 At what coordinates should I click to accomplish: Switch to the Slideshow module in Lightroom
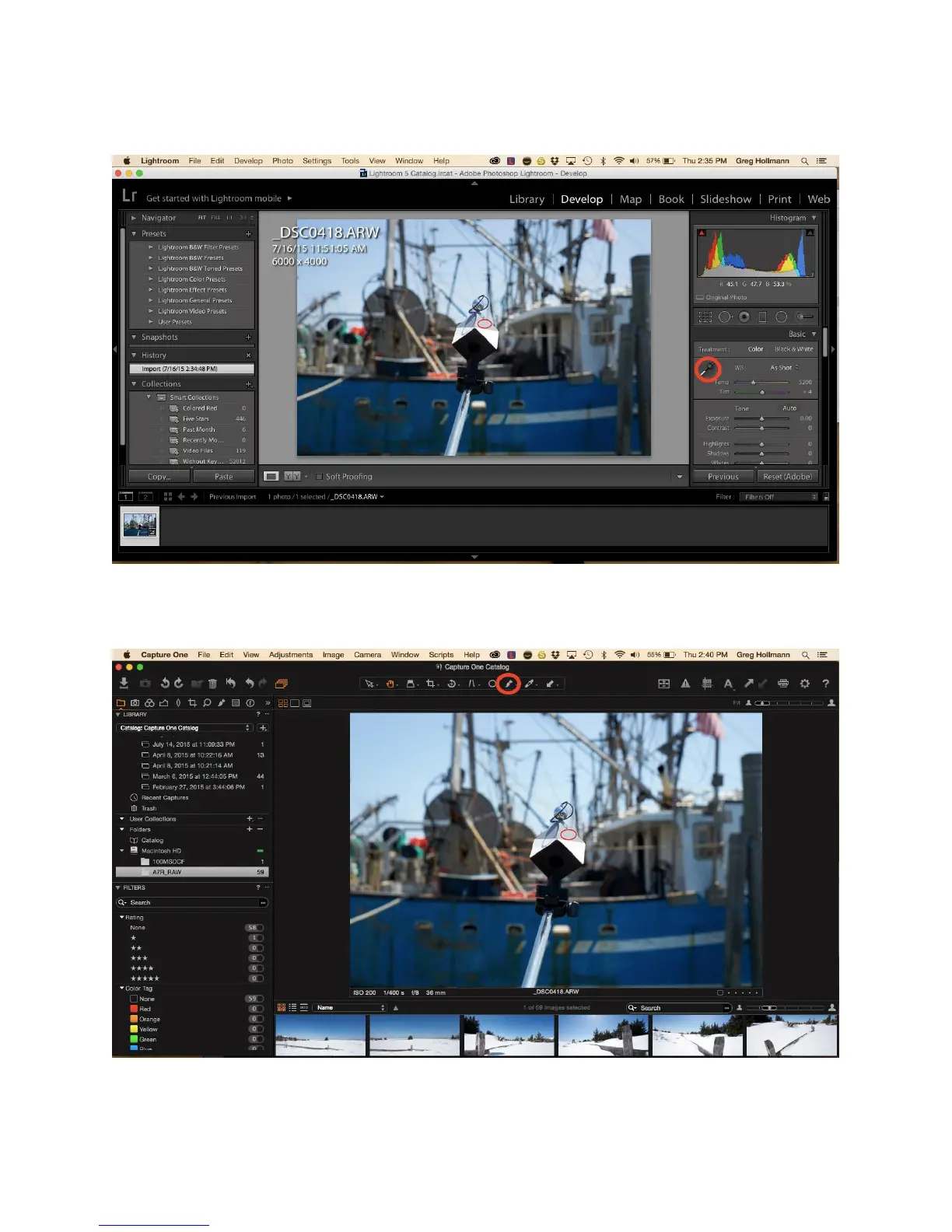pos(726,199)
